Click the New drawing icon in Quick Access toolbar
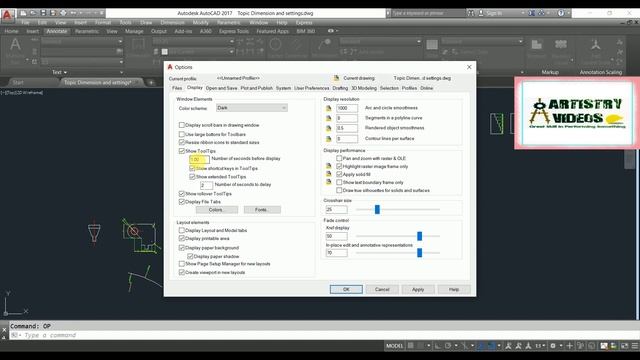 (24, 13)
